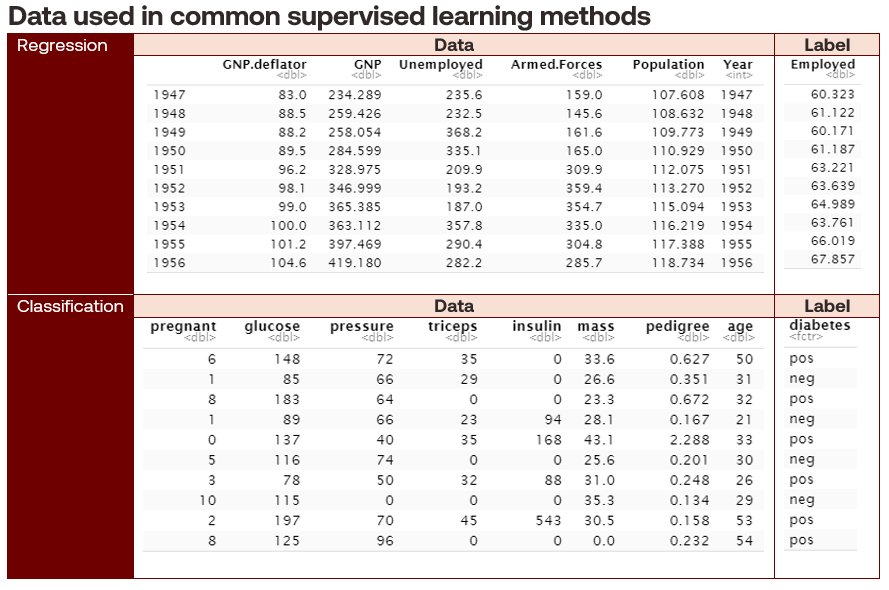Viewport: 889px width, 590px height.
Task: Select the Regression section label
Action: coord(62,46)
